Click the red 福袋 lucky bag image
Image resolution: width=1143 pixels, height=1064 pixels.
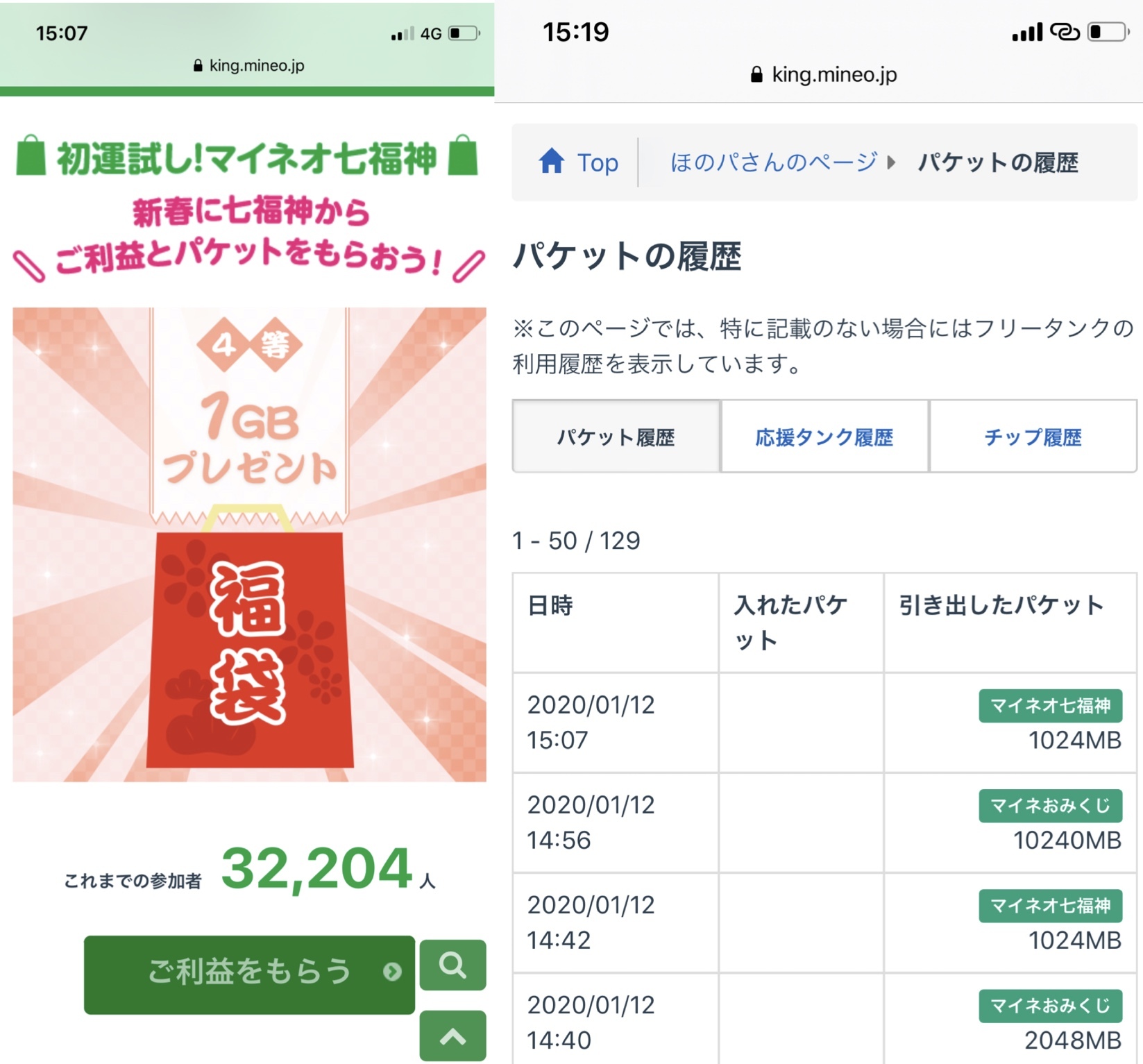250,649
